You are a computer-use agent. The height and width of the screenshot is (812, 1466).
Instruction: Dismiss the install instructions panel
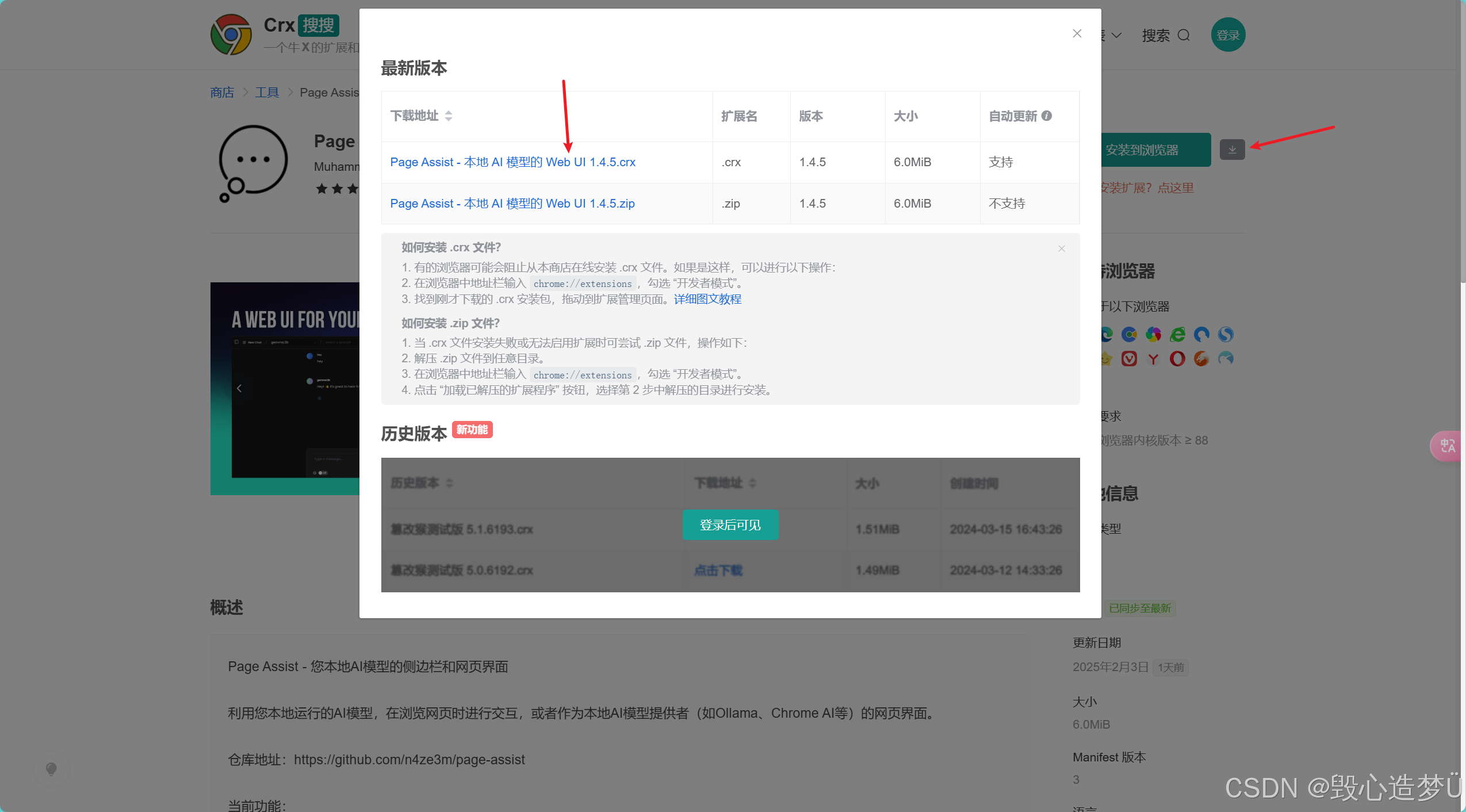(x=1061, y=248)
